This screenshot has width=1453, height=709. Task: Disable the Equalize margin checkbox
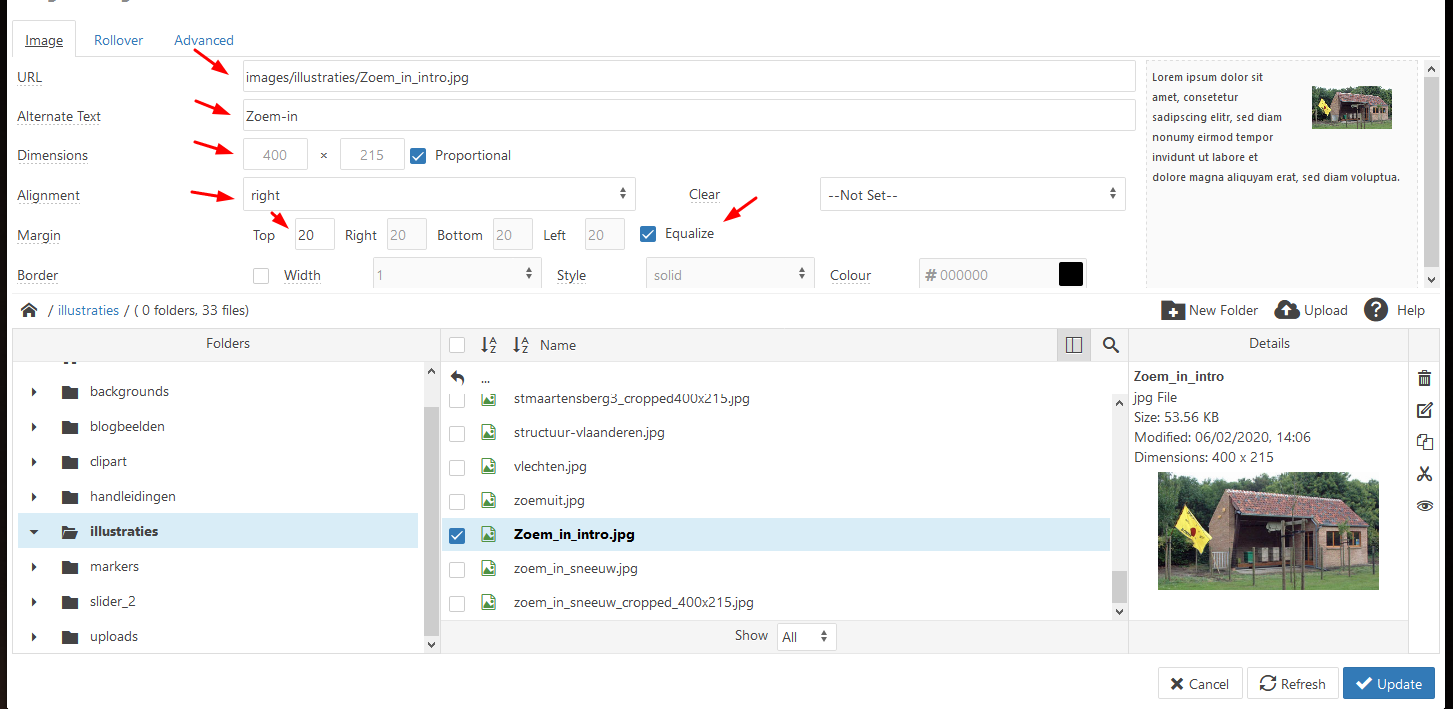point(648,234)
